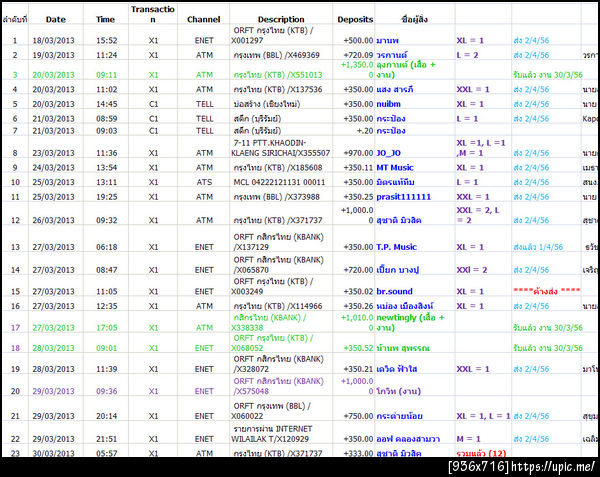Click description X003249 cell
Screen dimensions: 600x477
[x=272, y=287]
